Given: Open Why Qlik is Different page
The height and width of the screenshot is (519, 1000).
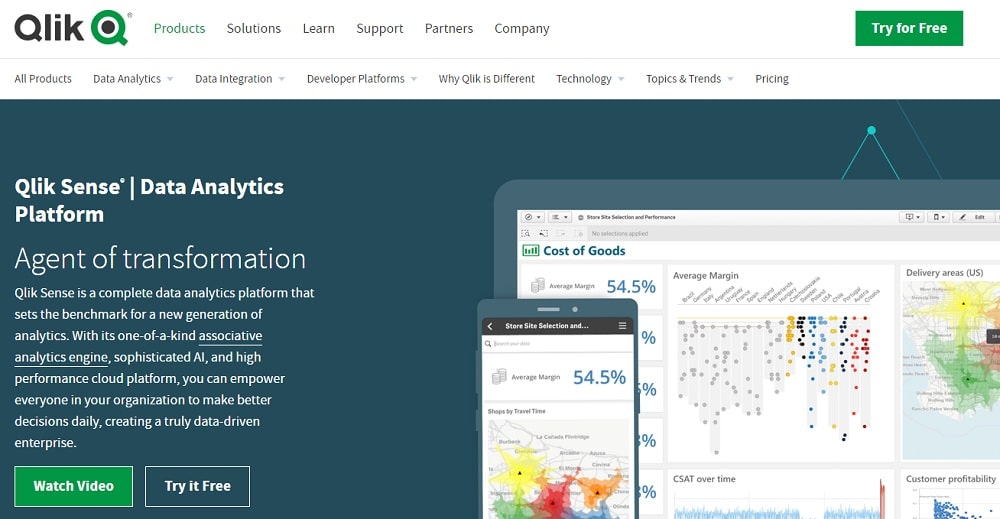Looking at the screenshot, I should click(487, 79).
